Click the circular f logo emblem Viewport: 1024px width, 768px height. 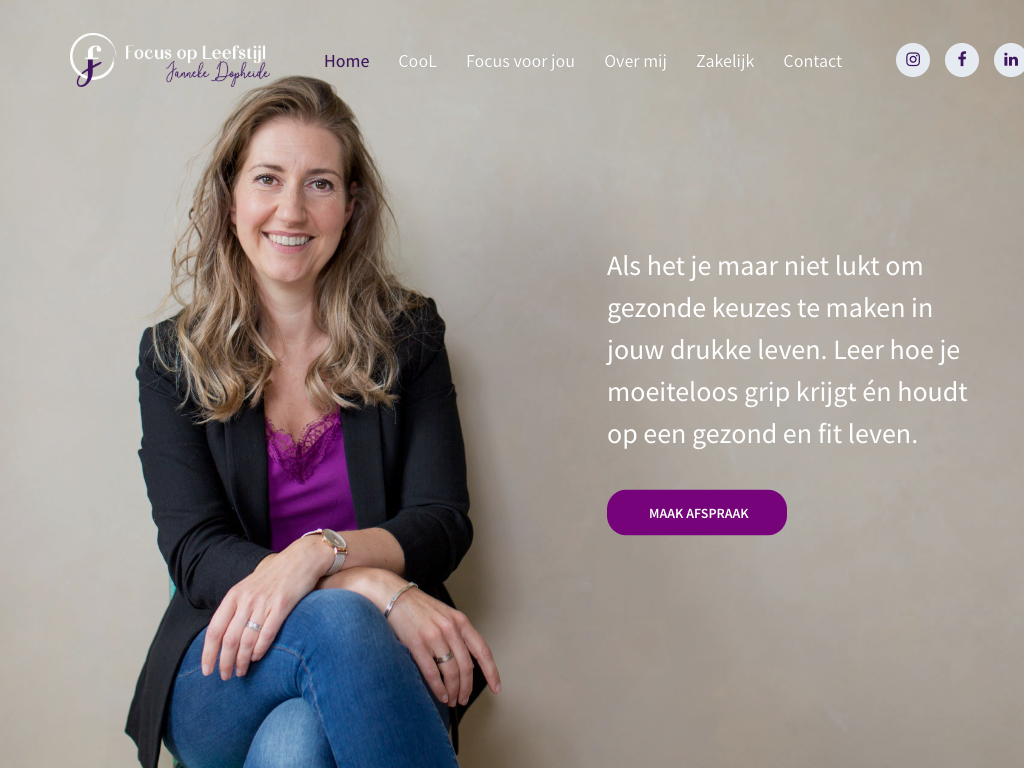click(x=92, y=59)
